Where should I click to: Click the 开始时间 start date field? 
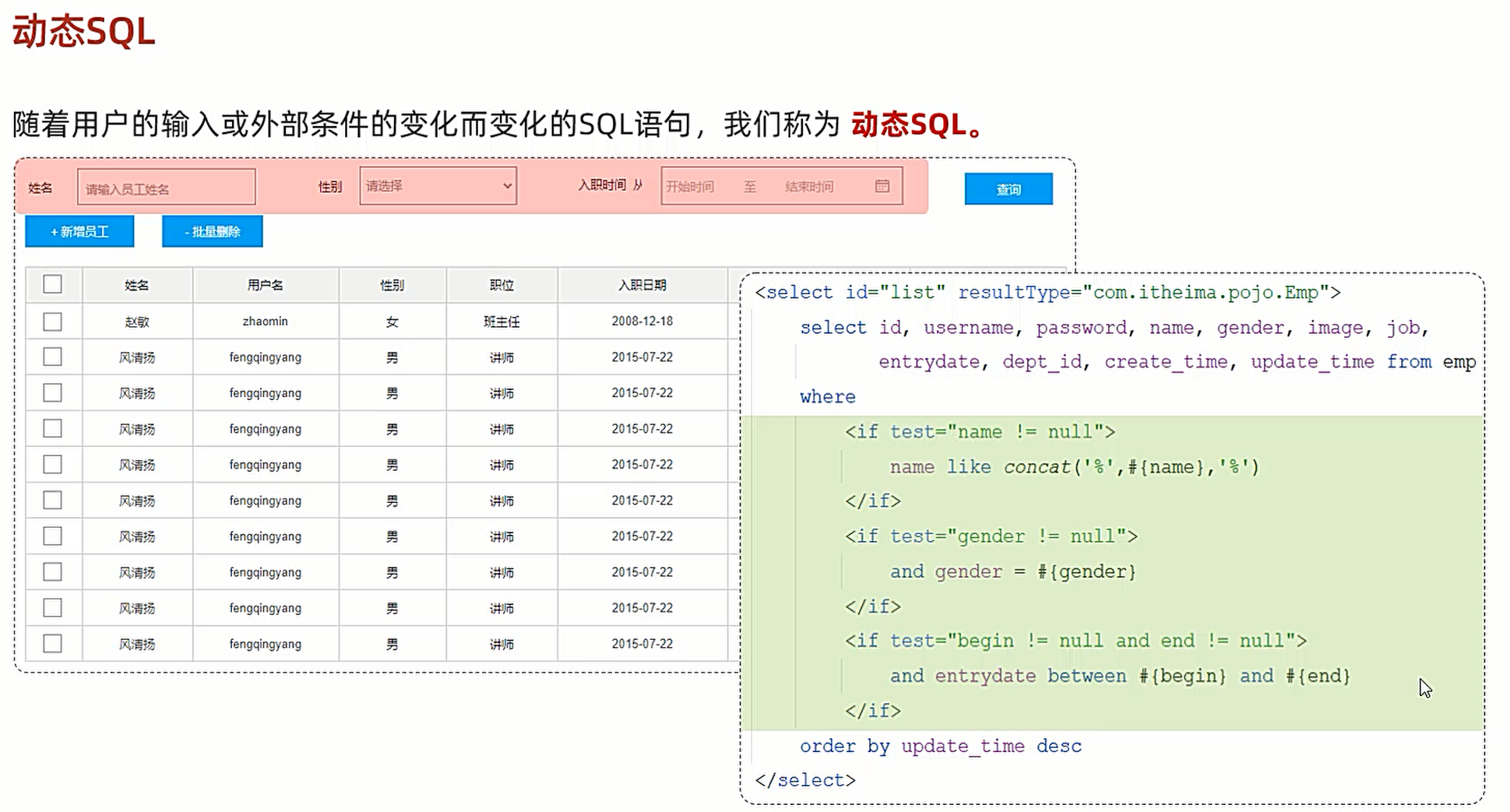690,187
